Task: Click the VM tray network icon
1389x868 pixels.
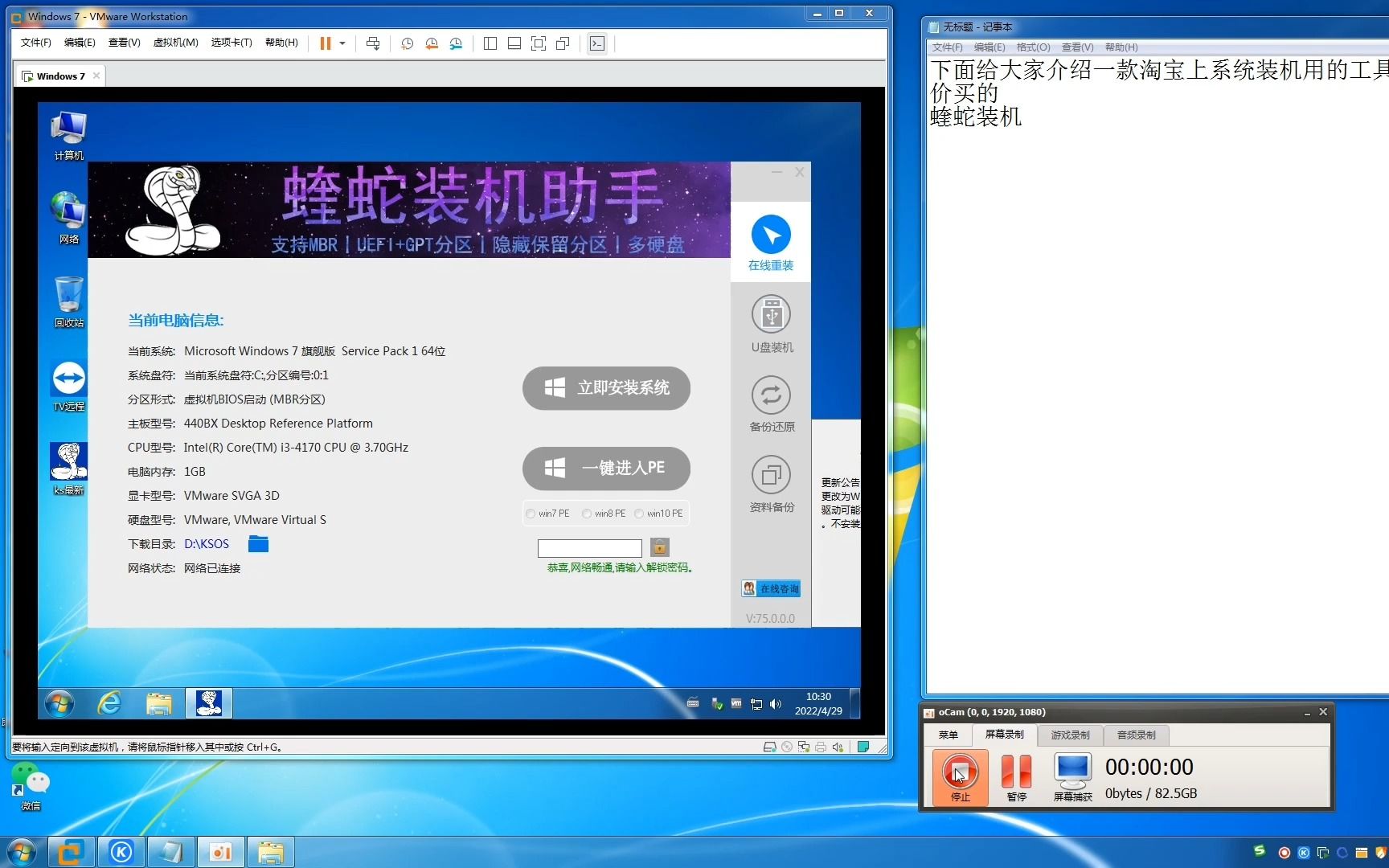Action: point(756,704)
